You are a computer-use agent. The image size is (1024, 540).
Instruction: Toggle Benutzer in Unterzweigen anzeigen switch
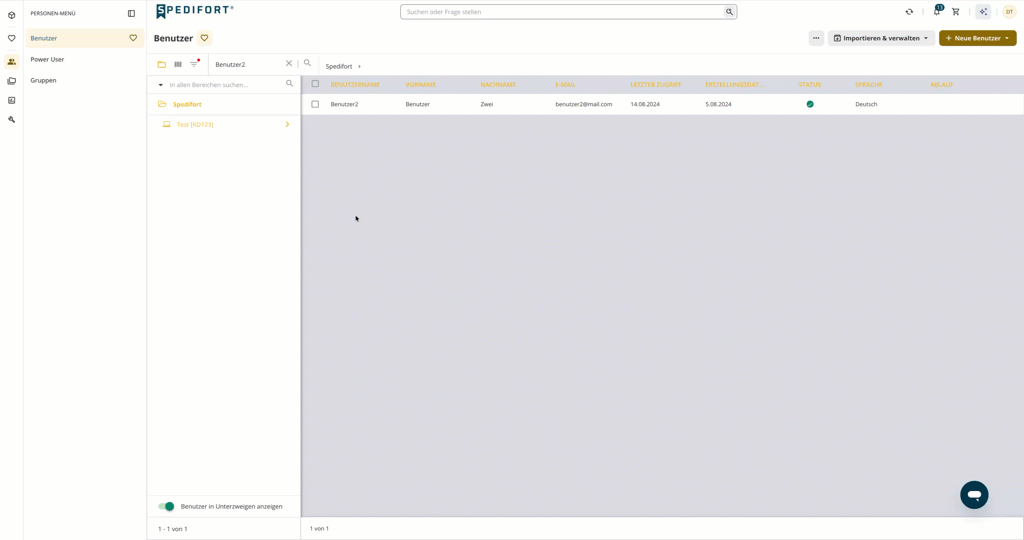[x=167, y=506]
